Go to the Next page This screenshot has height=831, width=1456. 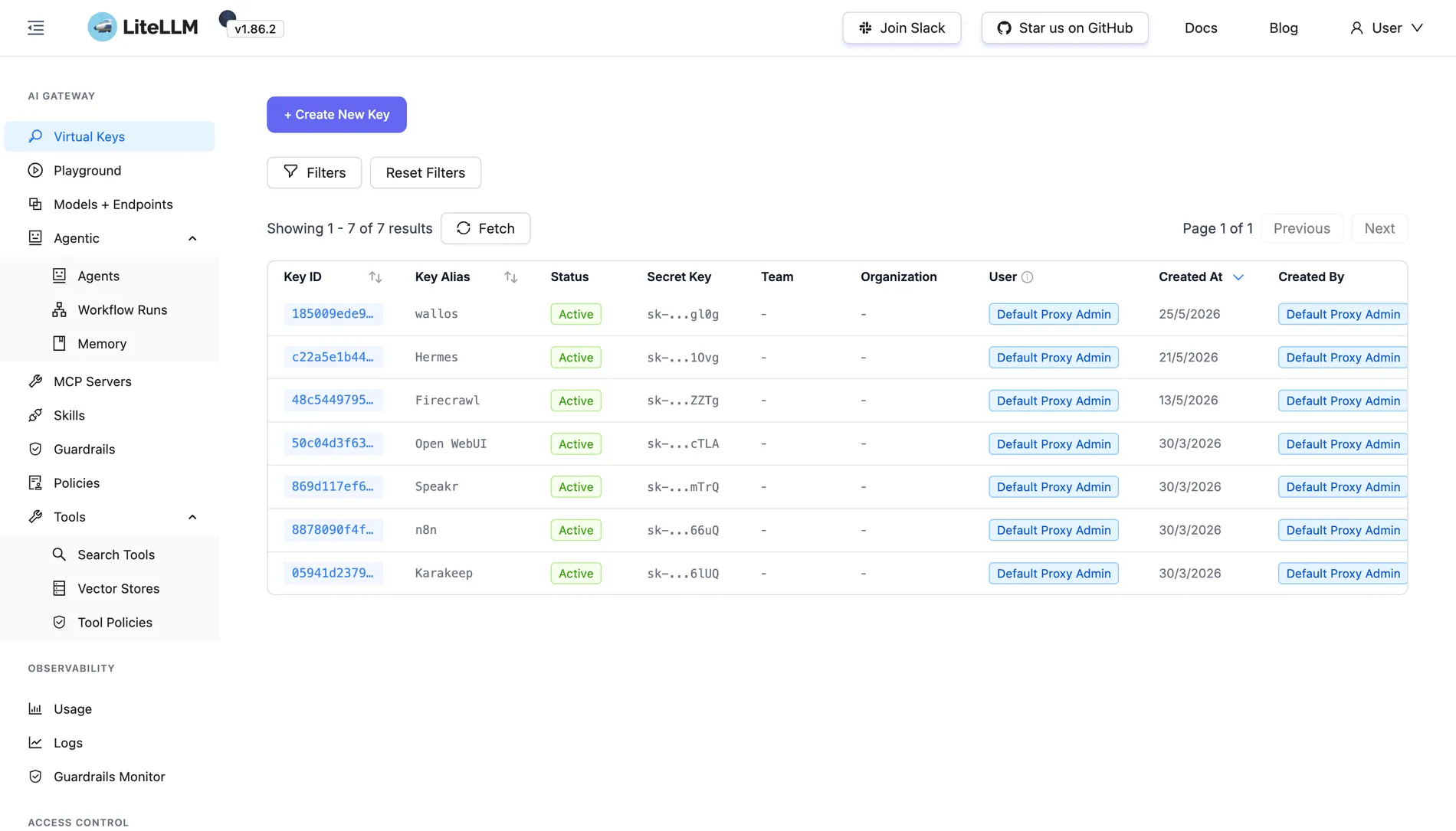click(x=1379, y=228)
